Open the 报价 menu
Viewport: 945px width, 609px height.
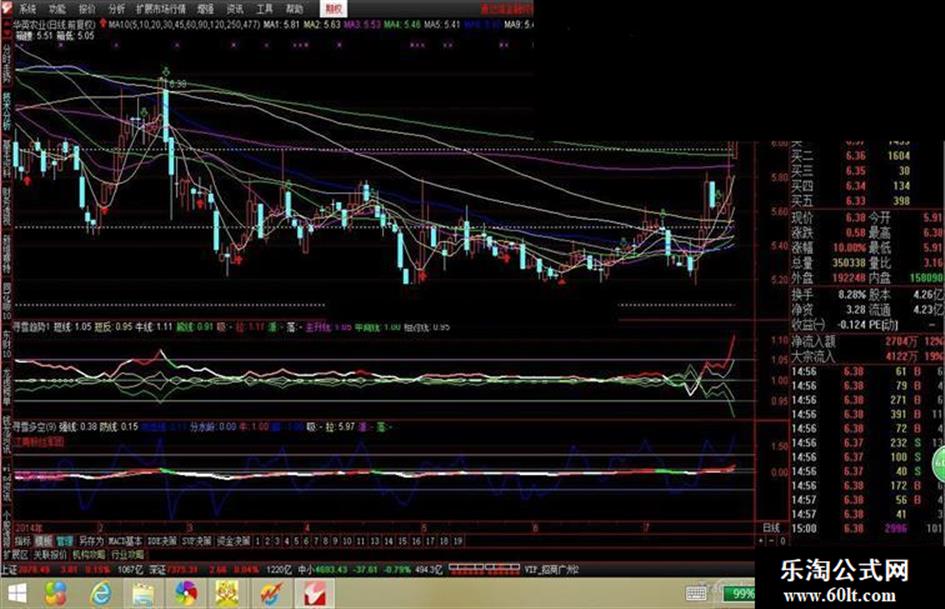[87, 8]
